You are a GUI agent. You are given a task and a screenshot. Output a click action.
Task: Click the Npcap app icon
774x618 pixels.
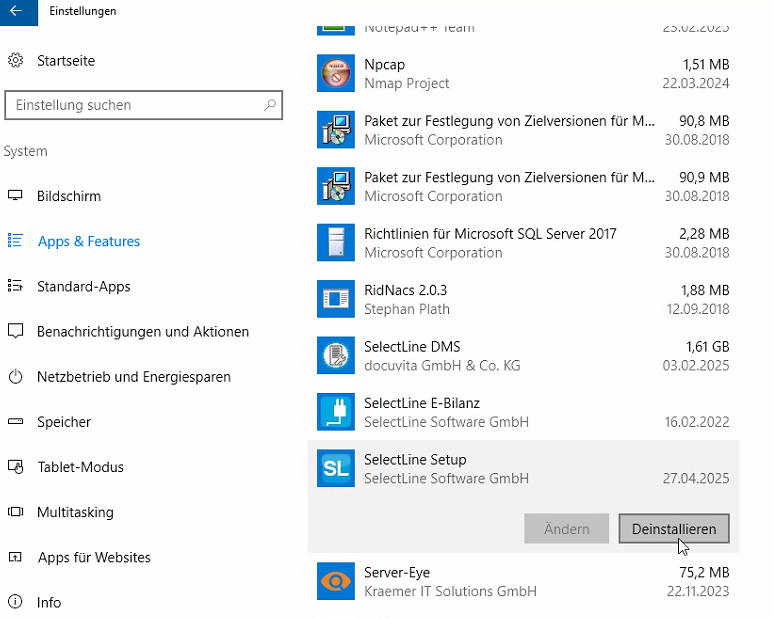click(x=336, y=73)
